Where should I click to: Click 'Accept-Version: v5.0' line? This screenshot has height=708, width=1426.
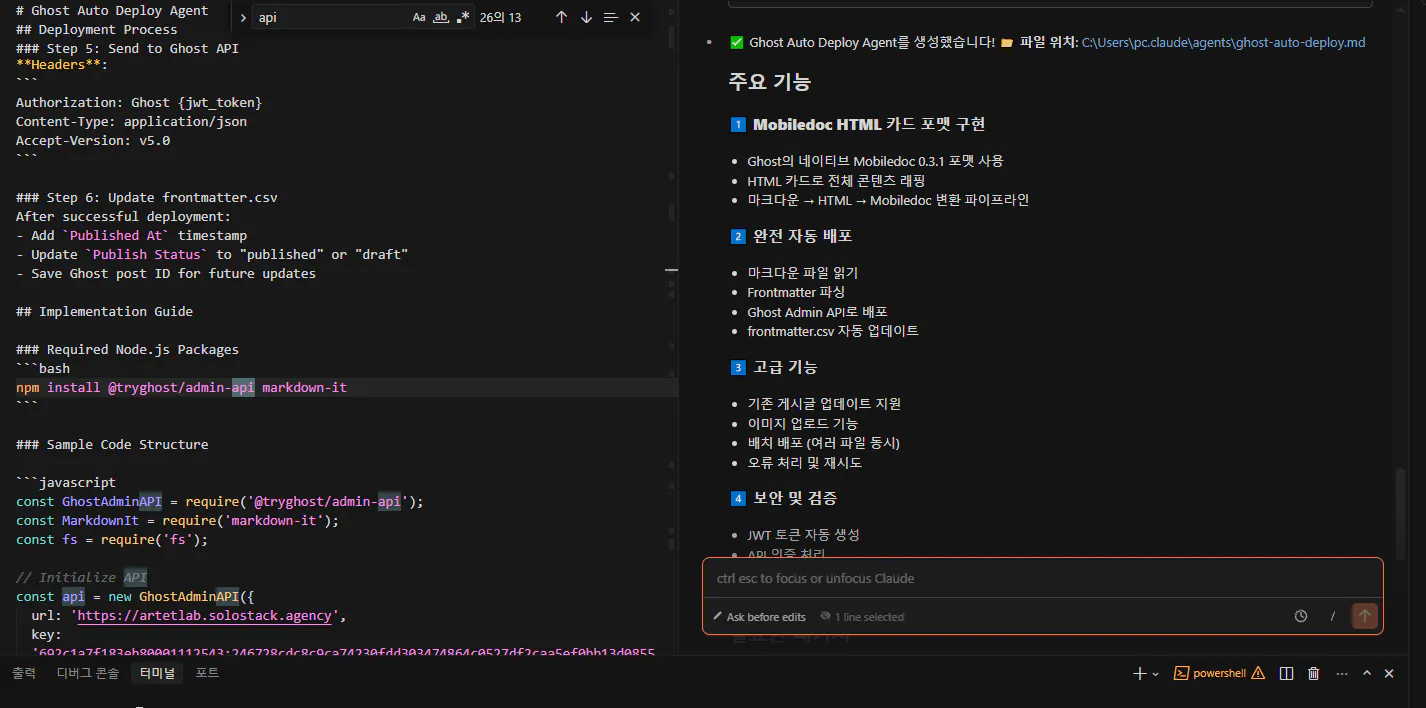(x=93, y=140)
